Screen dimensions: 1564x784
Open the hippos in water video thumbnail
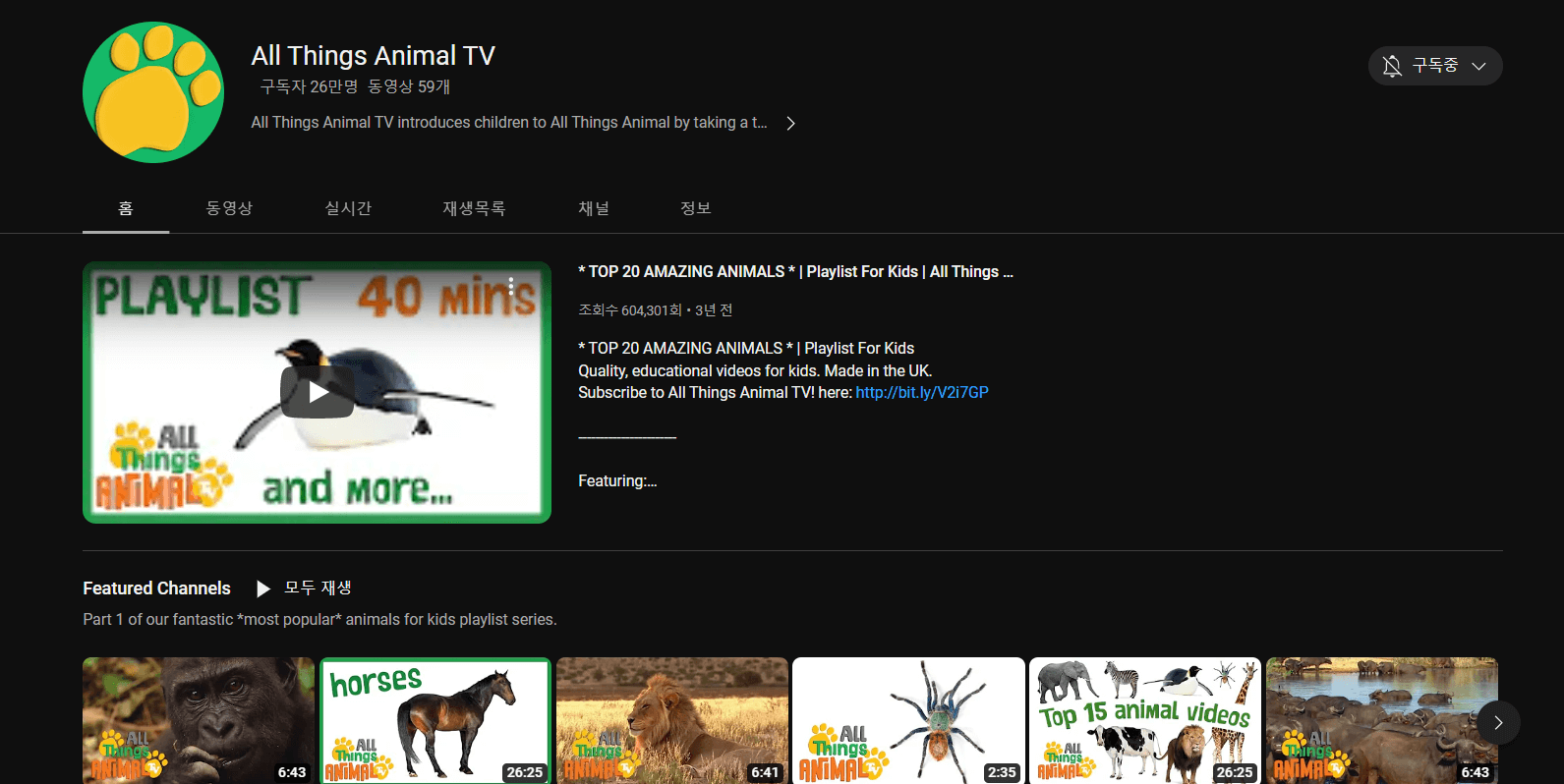pos(1382,720)
